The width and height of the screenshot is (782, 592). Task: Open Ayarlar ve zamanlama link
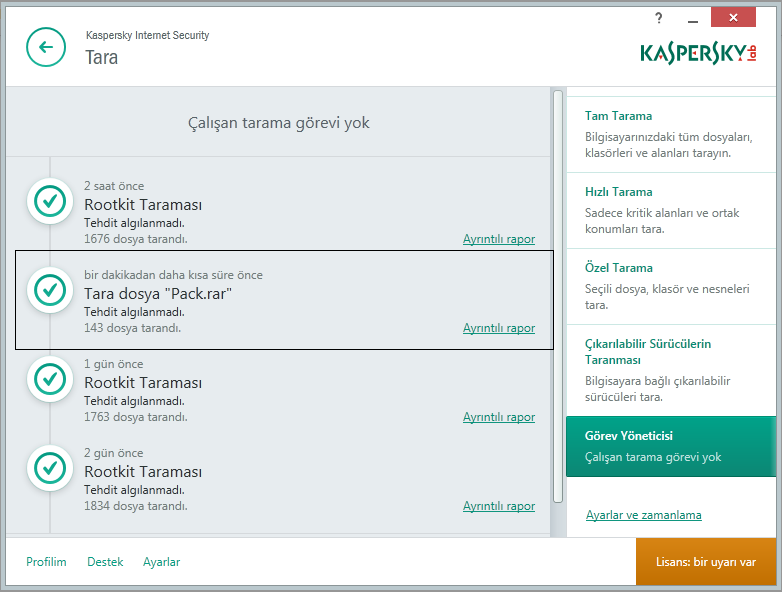click(643, 515)
